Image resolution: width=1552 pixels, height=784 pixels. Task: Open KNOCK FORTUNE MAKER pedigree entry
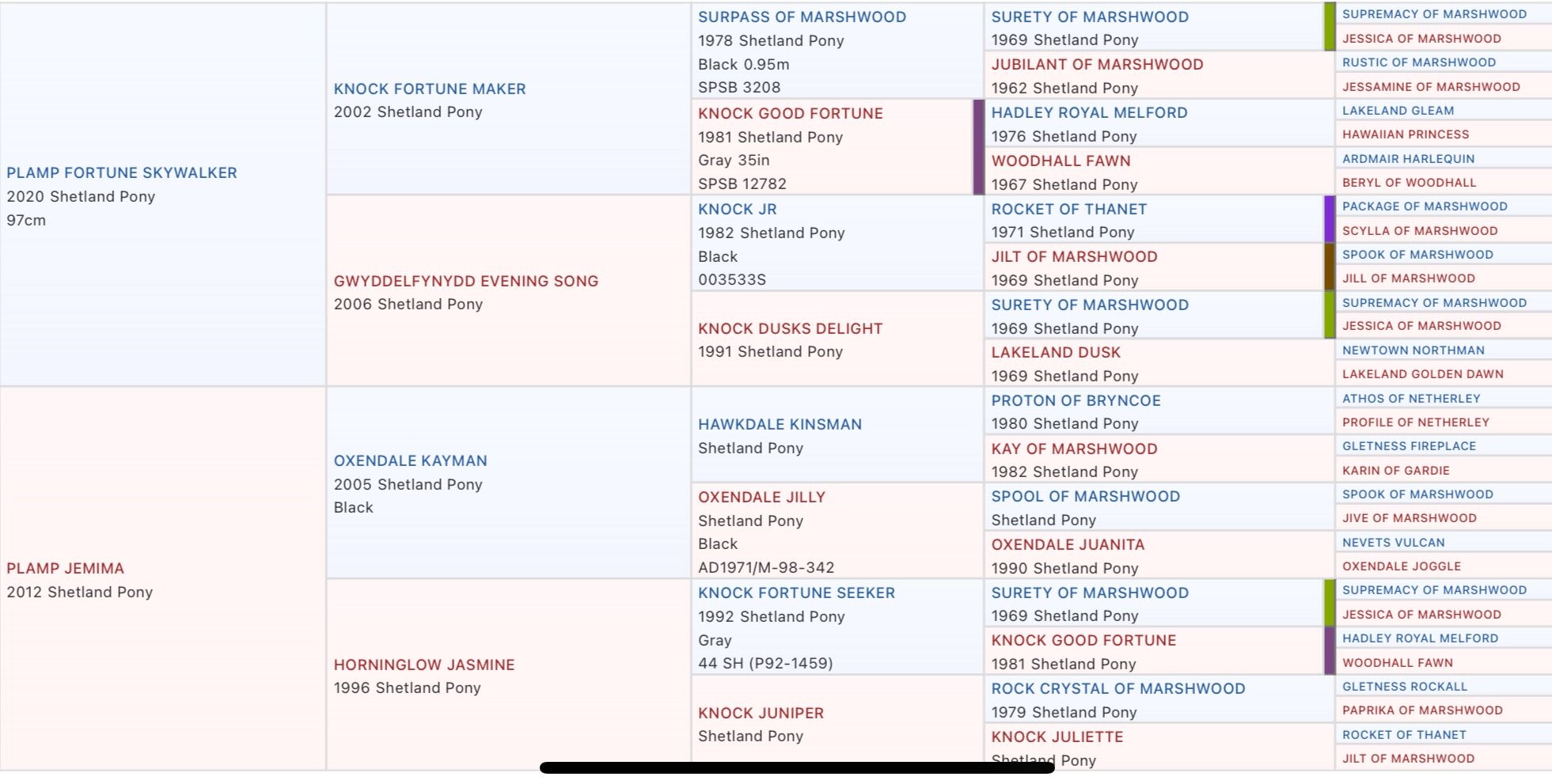tap(429, 89)
